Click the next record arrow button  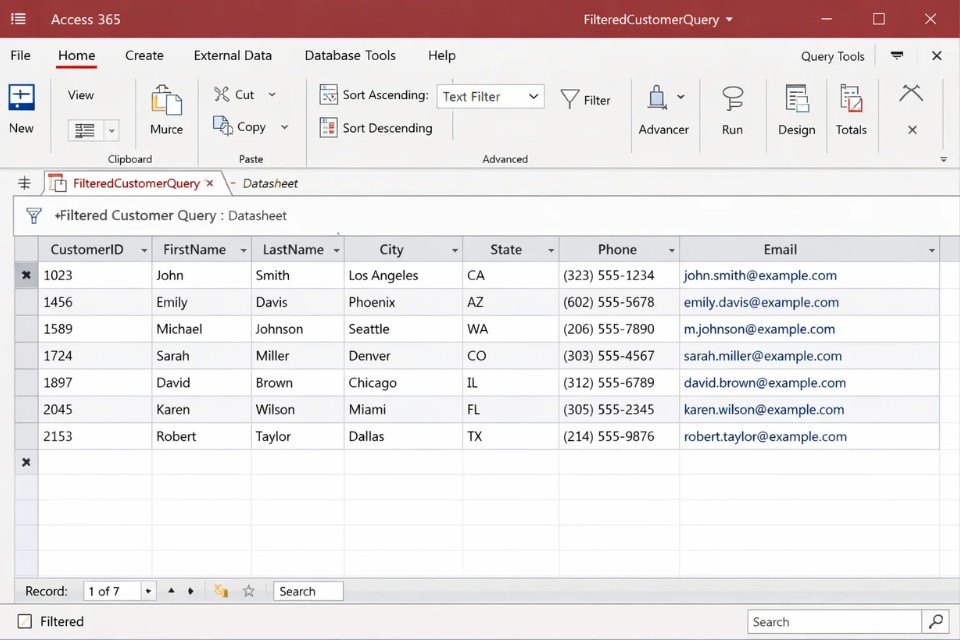(x=189, y=591)
